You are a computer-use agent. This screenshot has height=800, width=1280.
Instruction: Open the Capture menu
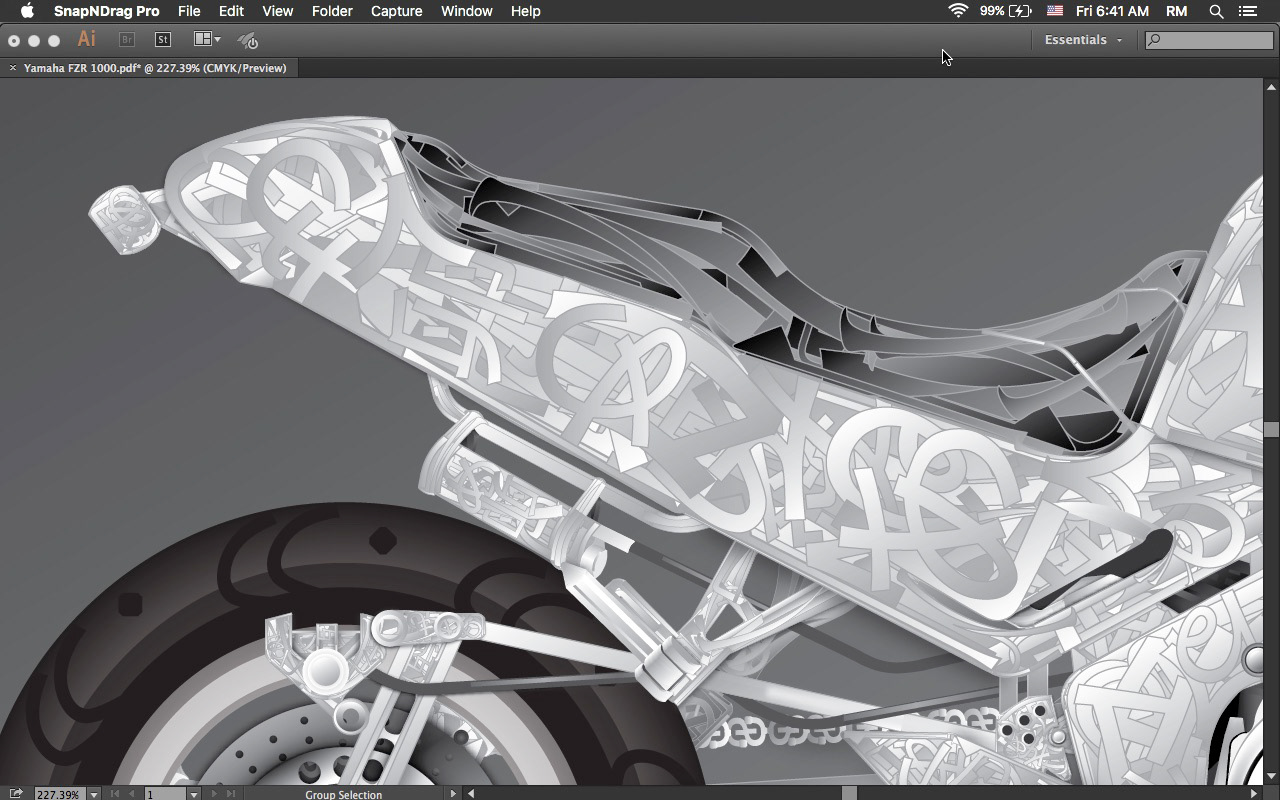(396, 11)
